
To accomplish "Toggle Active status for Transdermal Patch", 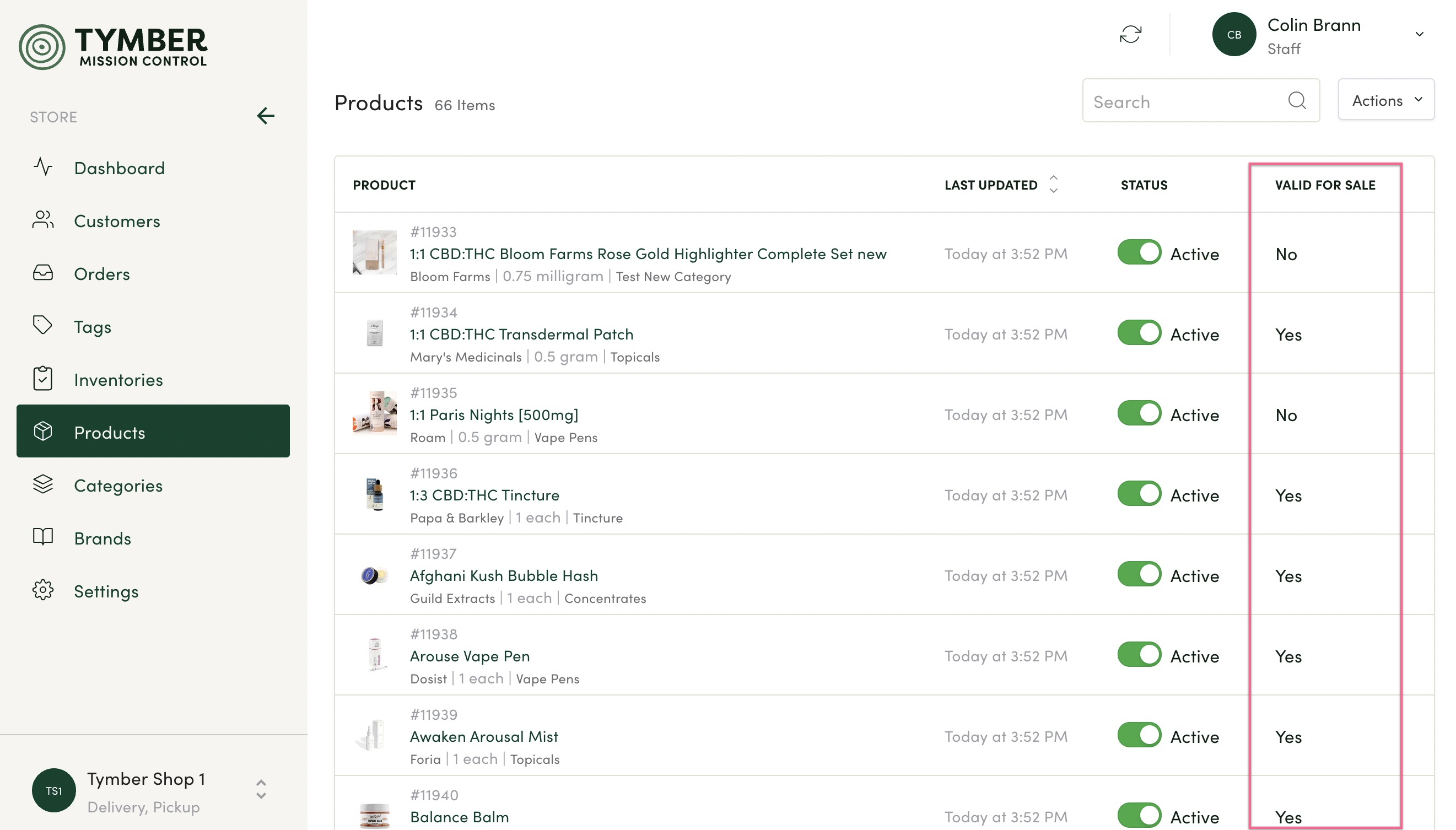I will 1139,332.
